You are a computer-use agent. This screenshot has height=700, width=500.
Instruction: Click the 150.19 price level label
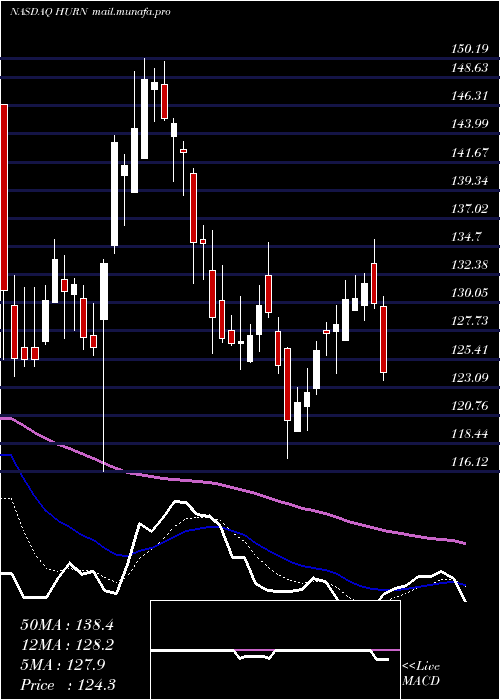pyautogui.click(x=470, y=49)
